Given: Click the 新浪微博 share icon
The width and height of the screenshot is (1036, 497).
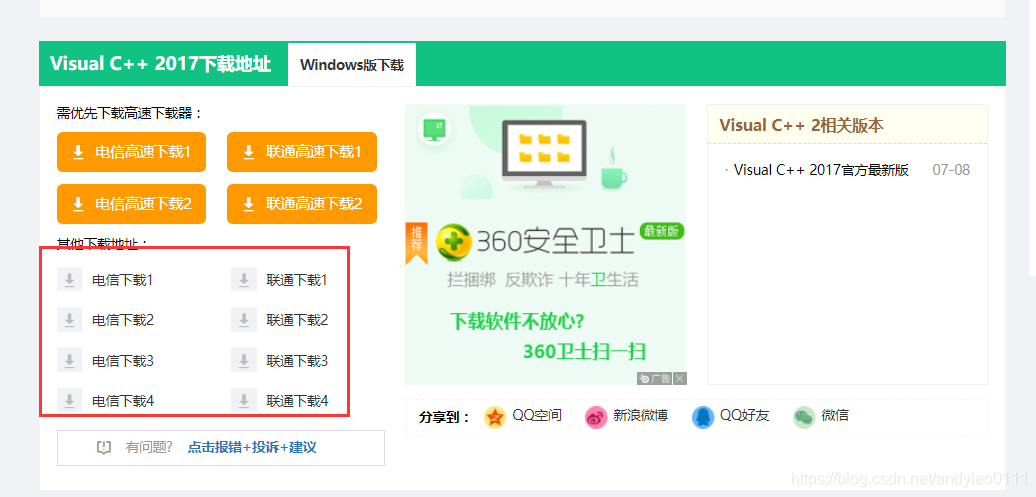Looking at the screenshot, I should pos(596,417).
